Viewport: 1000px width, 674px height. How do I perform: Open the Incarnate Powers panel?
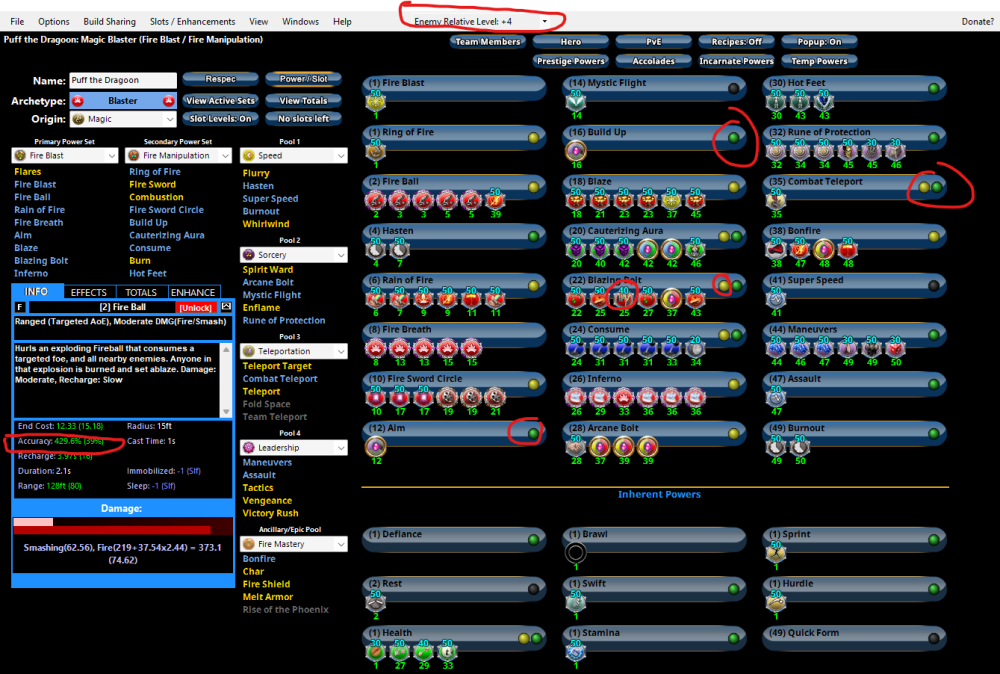736,61
